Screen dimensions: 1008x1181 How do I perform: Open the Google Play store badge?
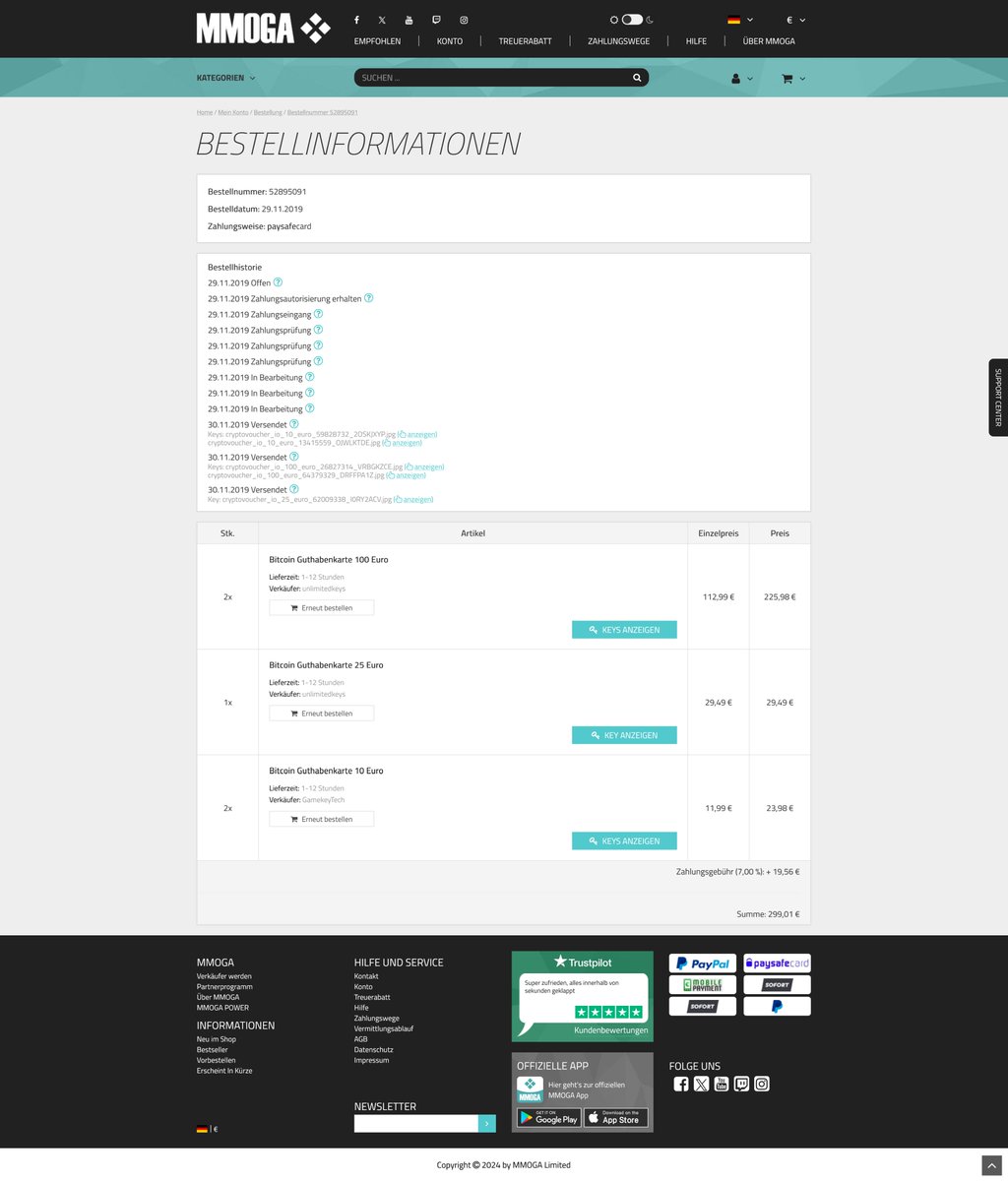coord(549,1118)
